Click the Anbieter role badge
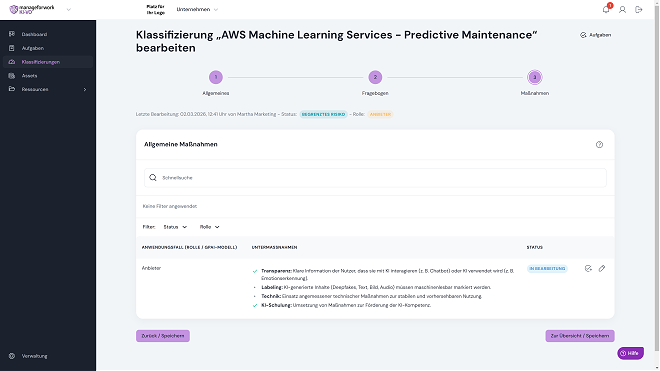 click(380, 114)
